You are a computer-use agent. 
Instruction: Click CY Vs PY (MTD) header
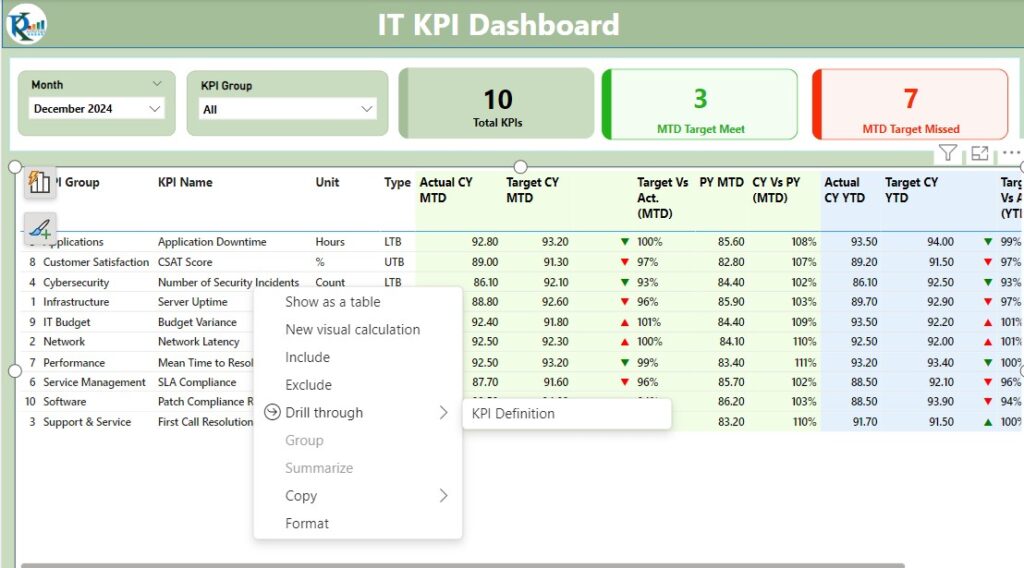point(776,190)
